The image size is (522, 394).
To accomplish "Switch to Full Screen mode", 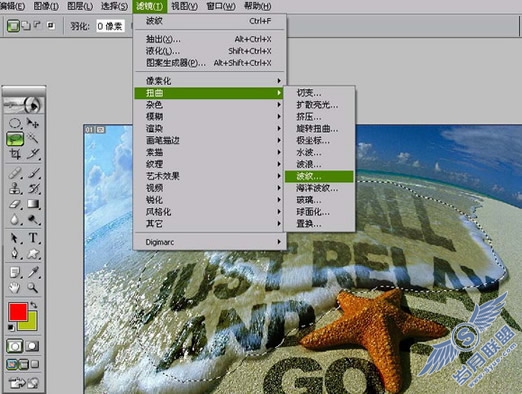I will tap(35, 365).
